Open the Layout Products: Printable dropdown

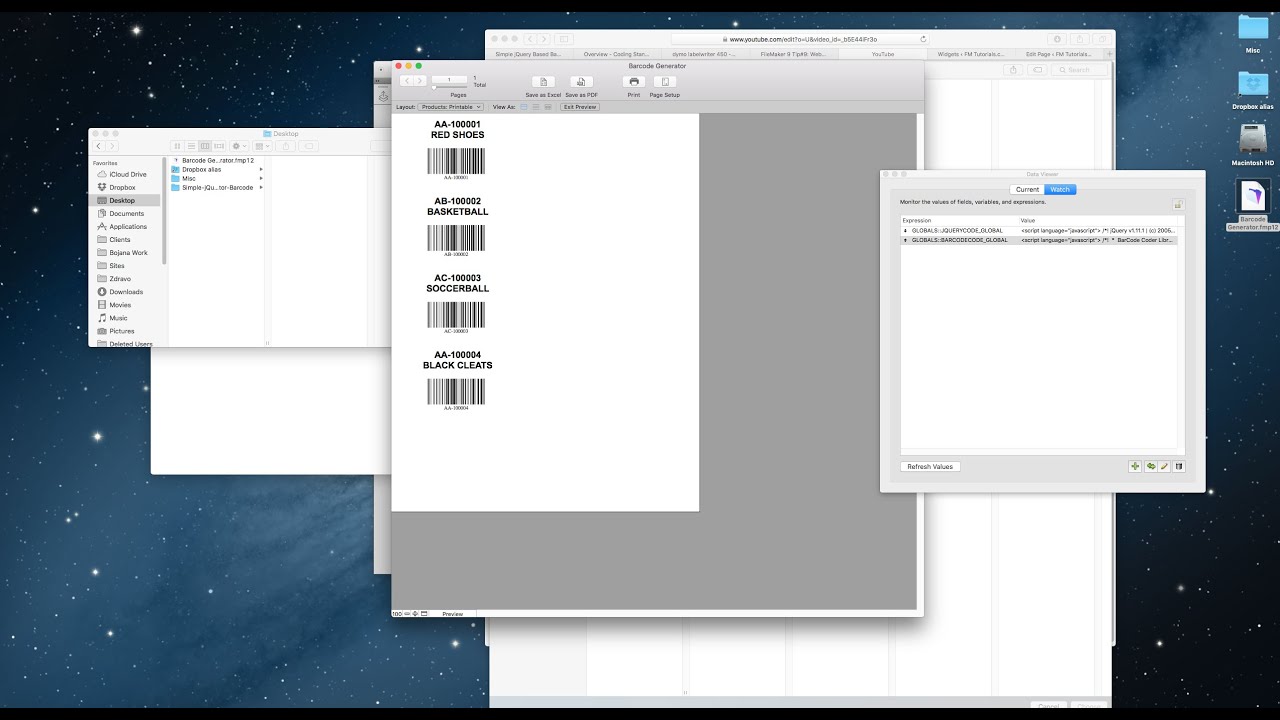pyautogui.click(x=450, y=106)
